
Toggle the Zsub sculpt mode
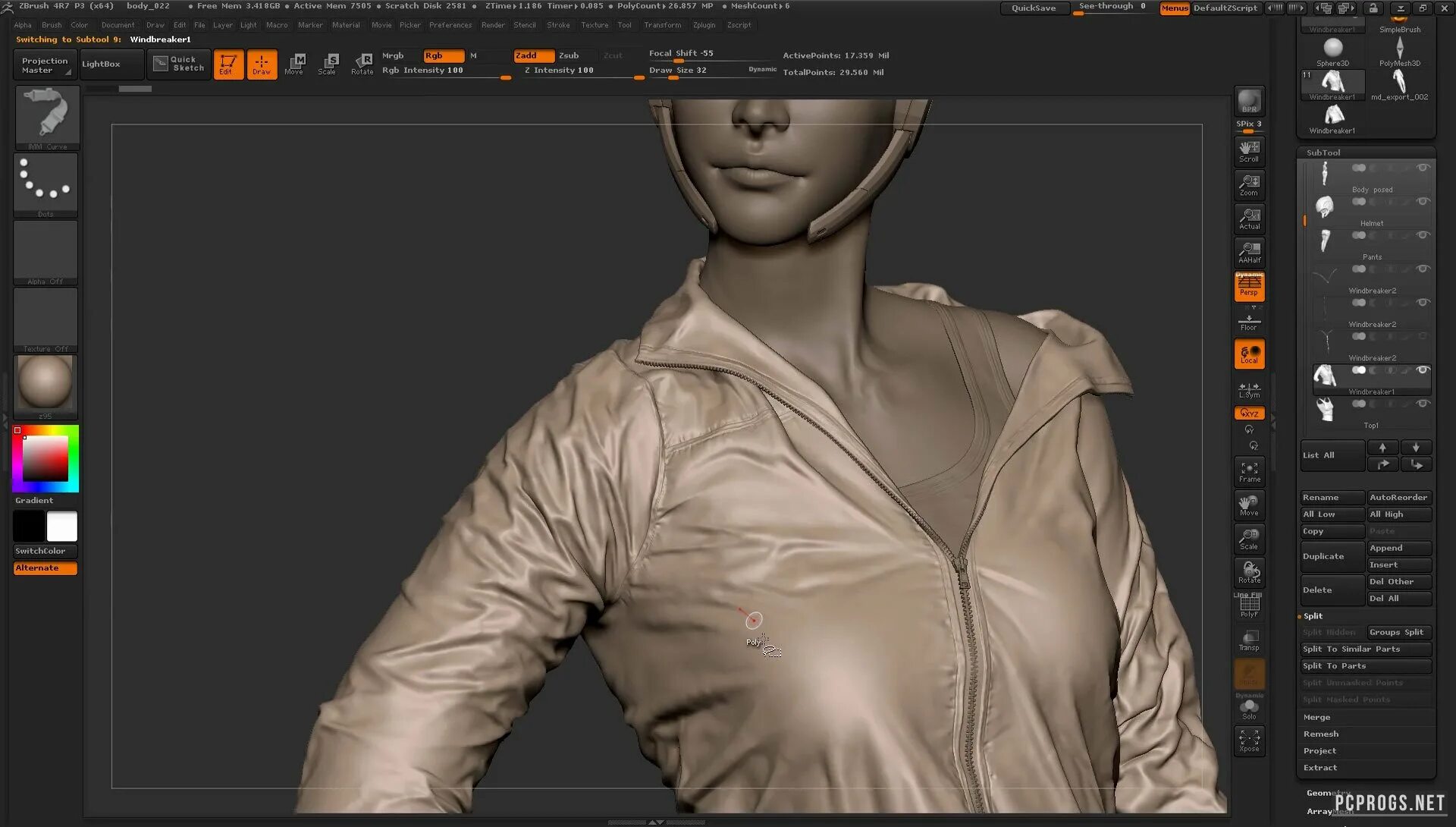(x=569, y=55)
